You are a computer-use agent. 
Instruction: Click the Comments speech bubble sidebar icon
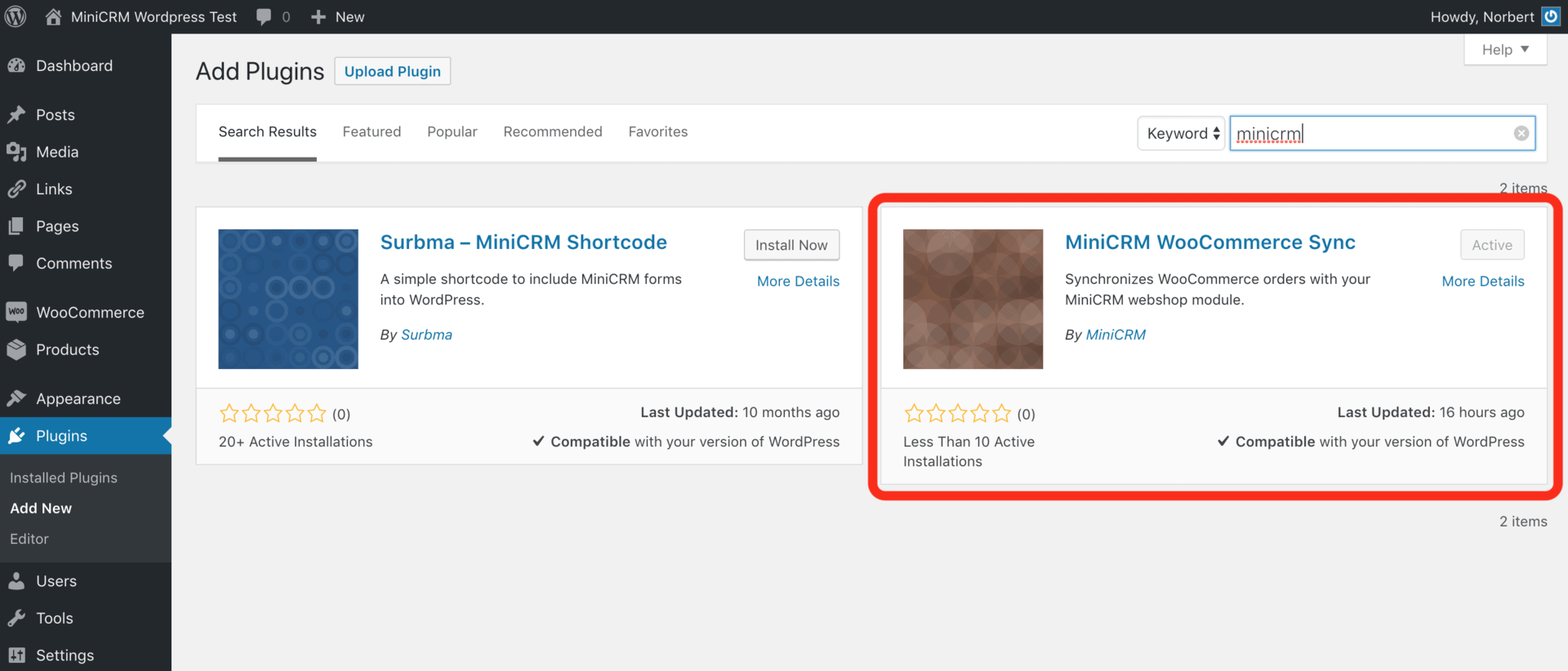[x=16, y=263]
